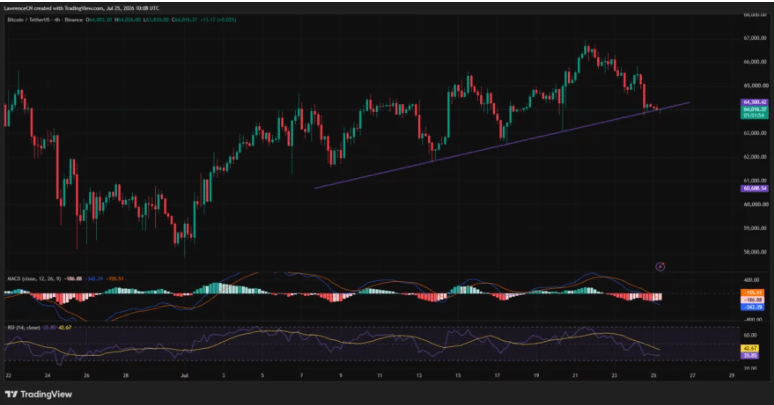Click the blue -342.39 MACD value label
The image size is (774, 405).
(x=753, y=307)
